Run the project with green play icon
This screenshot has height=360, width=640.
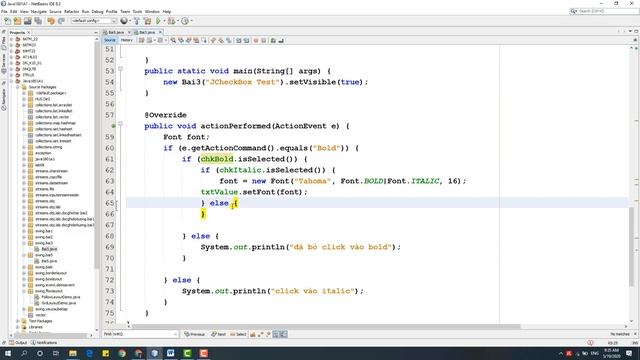tap(158, 21)
